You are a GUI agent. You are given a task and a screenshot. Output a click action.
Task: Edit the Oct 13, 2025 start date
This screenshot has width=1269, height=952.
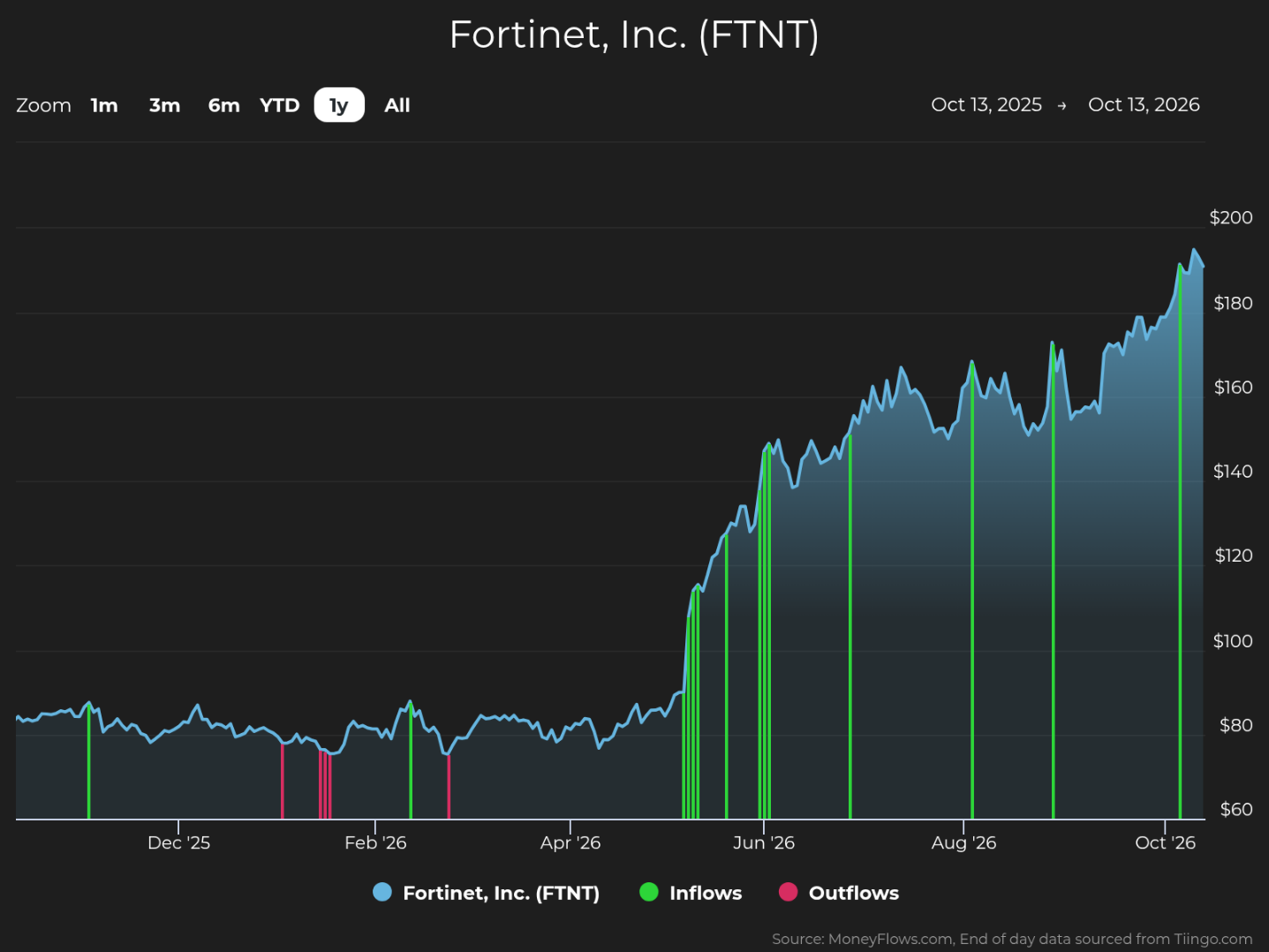pos(986,104)
